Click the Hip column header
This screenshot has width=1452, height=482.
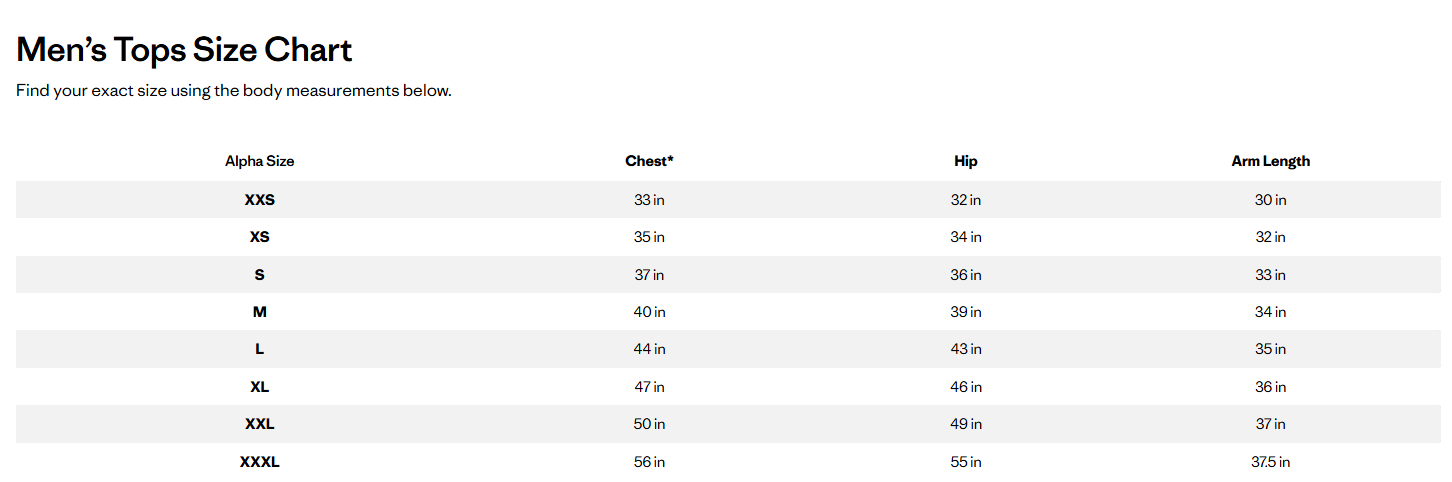point(966,161)
